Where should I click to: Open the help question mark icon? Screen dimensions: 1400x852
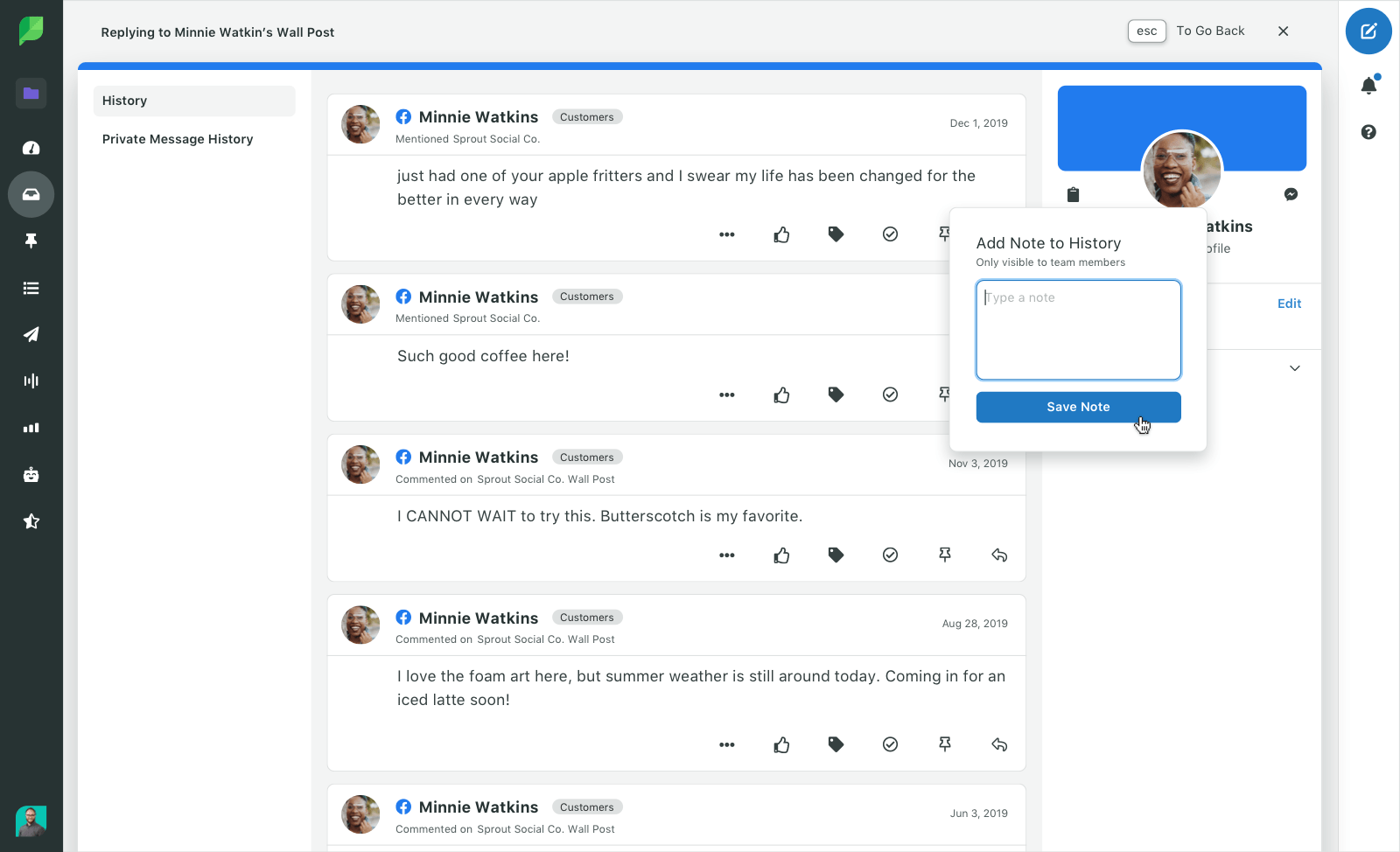(1368, 132)
